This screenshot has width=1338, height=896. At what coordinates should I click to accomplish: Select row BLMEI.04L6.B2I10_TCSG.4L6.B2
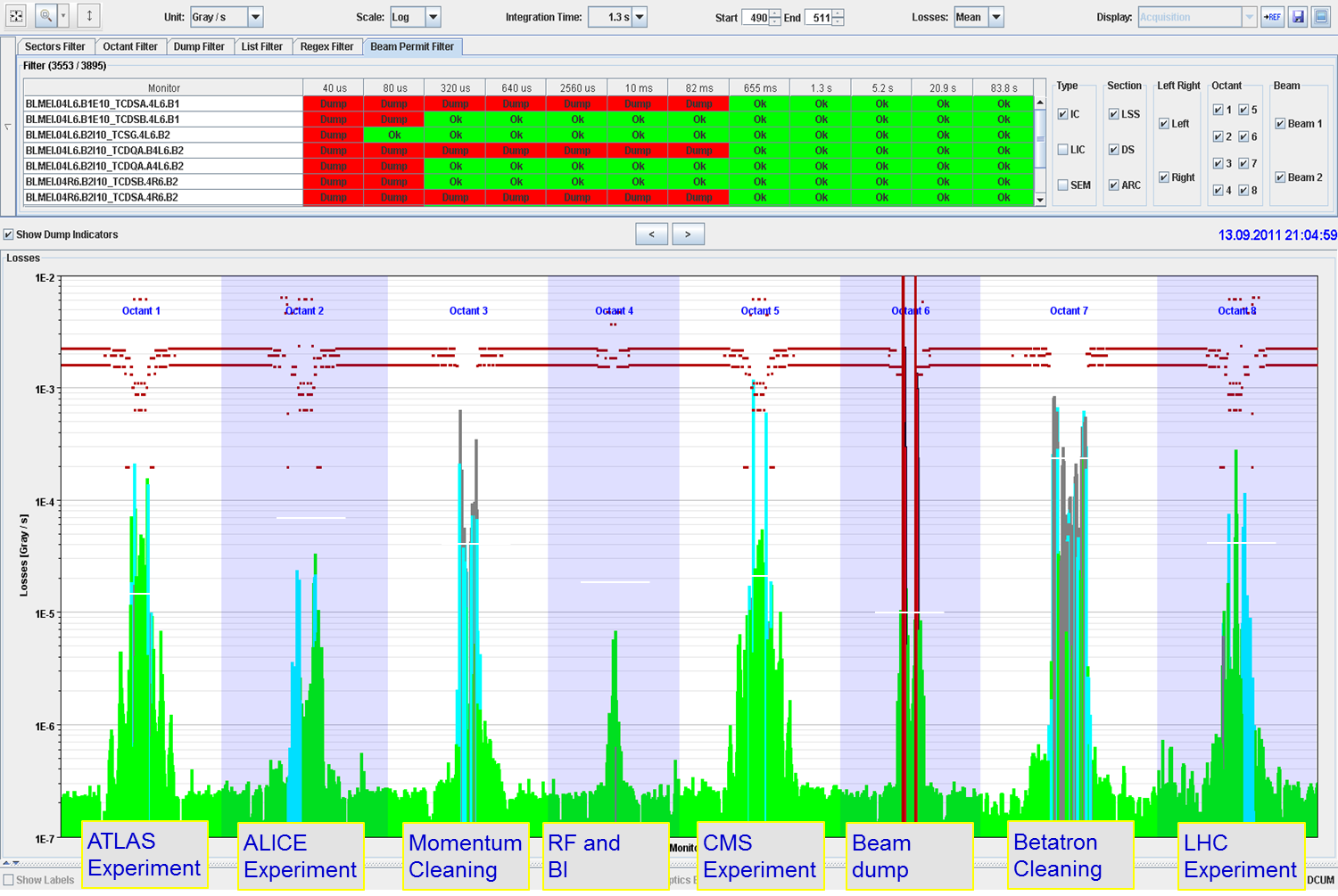click(x=528, y=135)
